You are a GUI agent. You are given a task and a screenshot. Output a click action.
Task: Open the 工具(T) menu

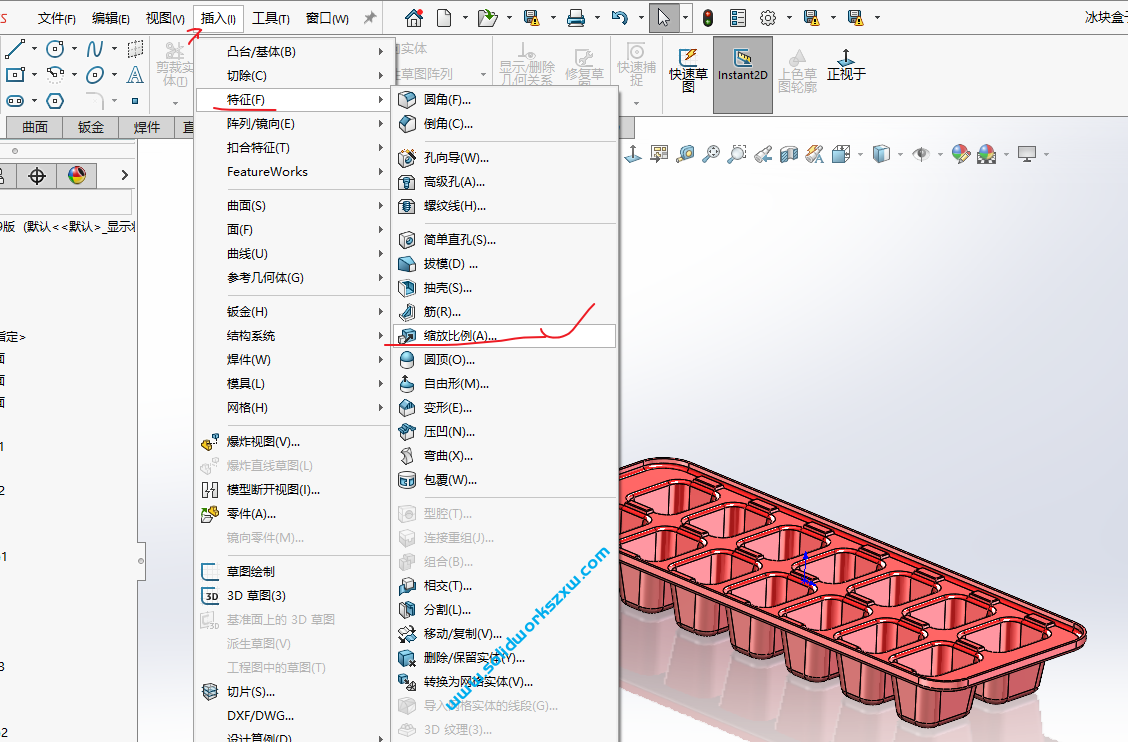(270, 18)
